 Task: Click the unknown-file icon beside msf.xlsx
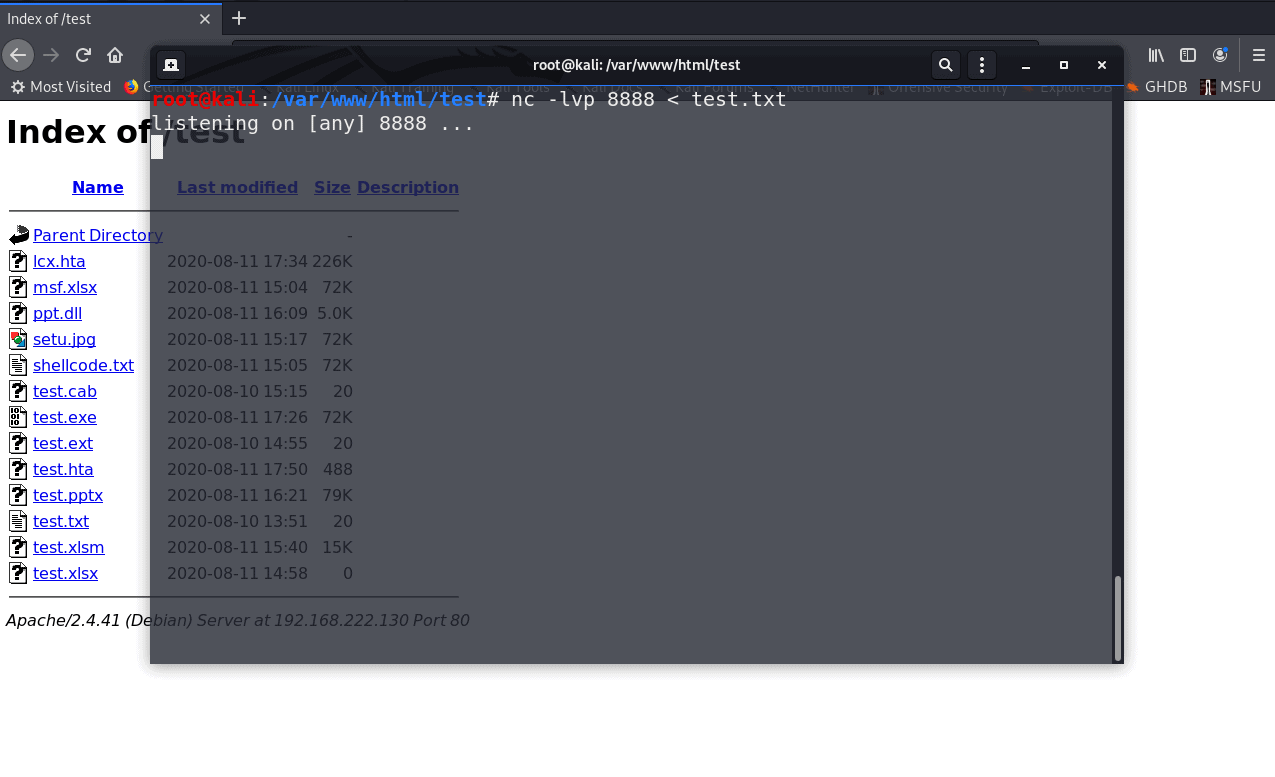coord(18,287)
